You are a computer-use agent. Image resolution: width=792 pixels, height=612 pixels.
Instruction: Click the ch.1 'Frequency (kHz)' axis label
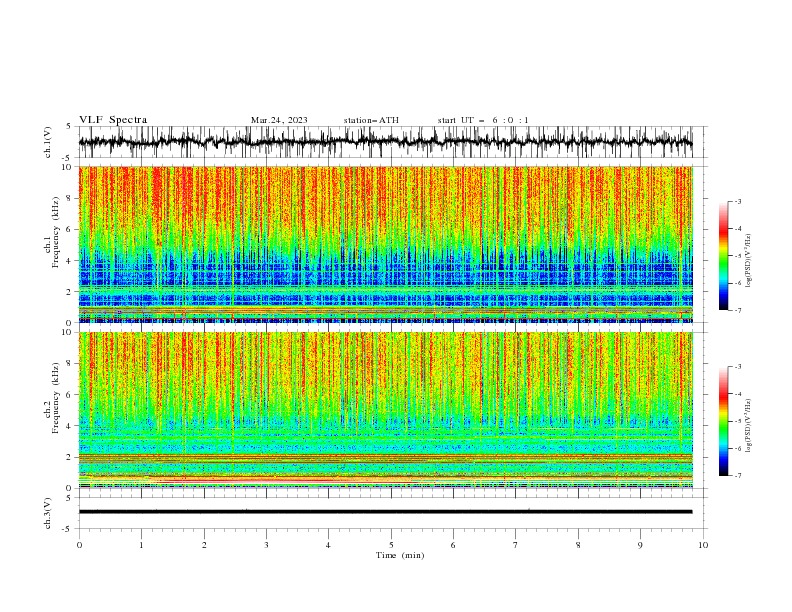coord(55,232)
